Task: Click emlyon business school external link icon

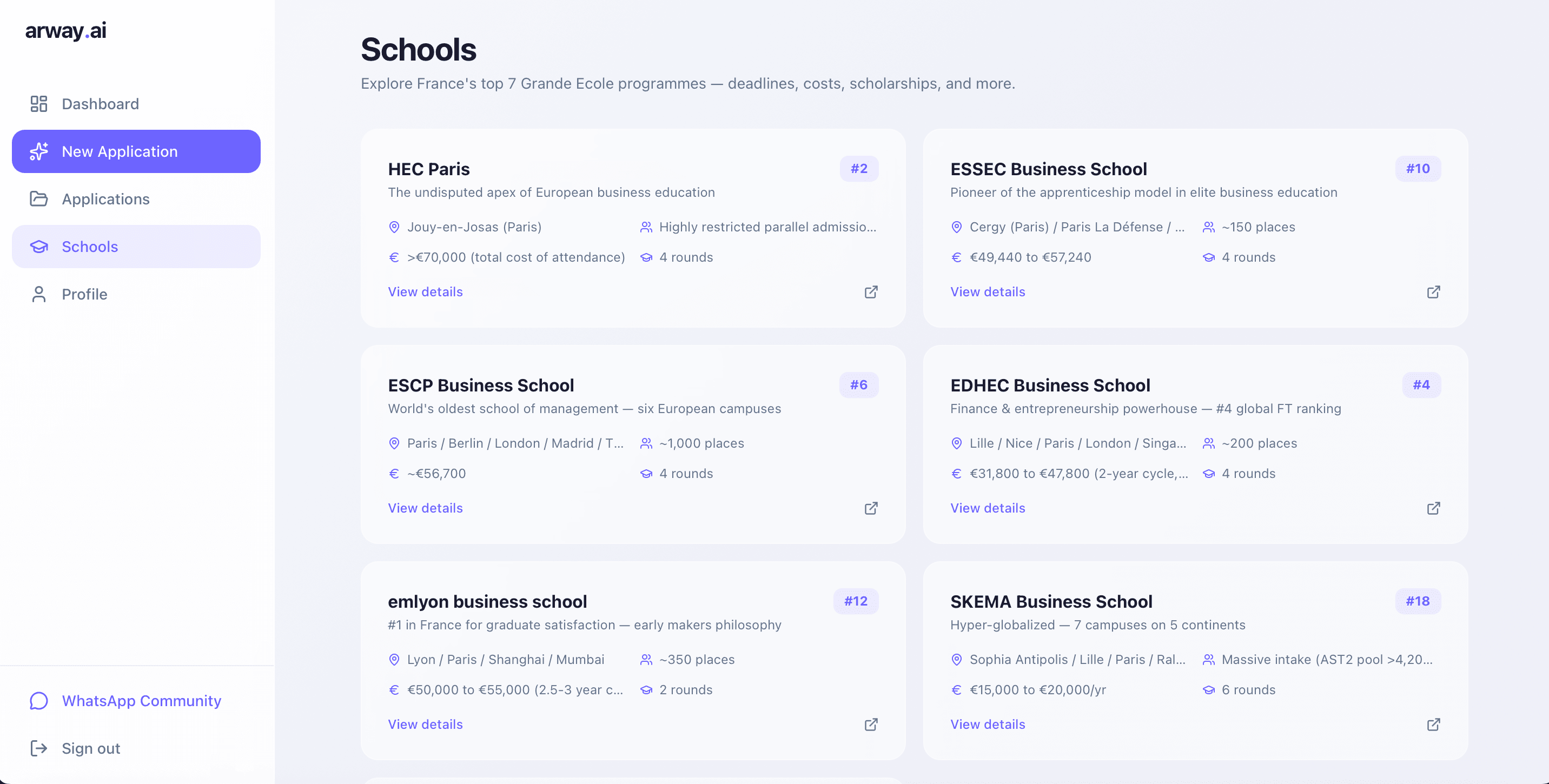Action: pyautogui.click(x=871, y=725)
